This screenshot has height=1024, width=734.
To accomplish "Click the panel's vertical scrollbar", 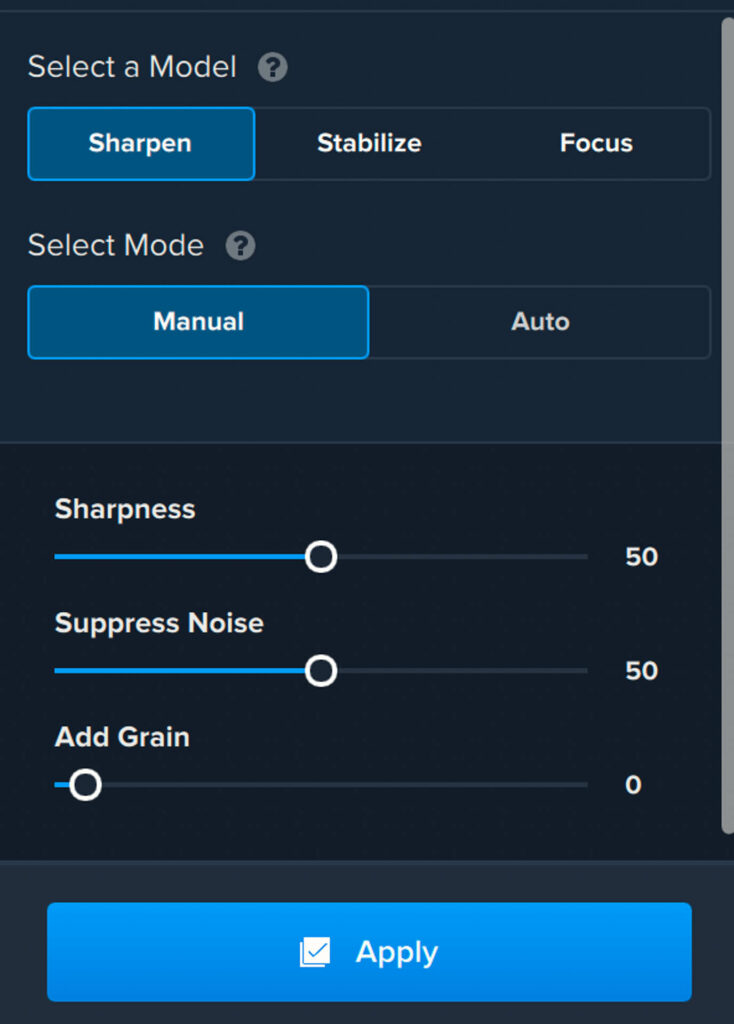I will (x=727, y=426).
